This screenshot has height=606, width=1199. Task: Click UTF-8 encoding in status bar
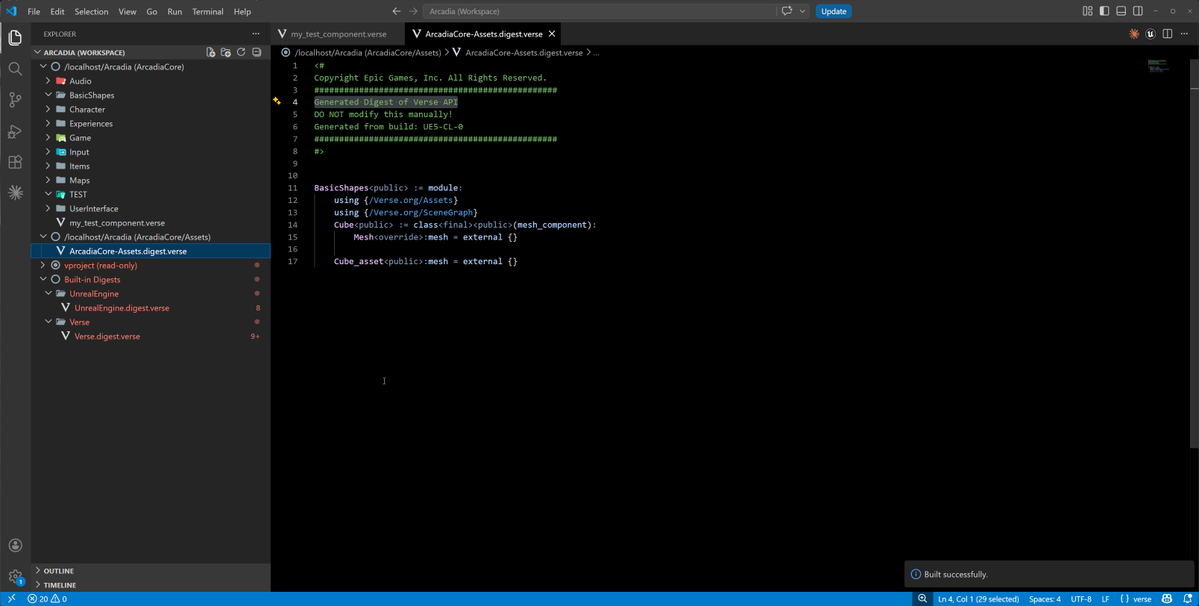click(x=1081, y=599)
